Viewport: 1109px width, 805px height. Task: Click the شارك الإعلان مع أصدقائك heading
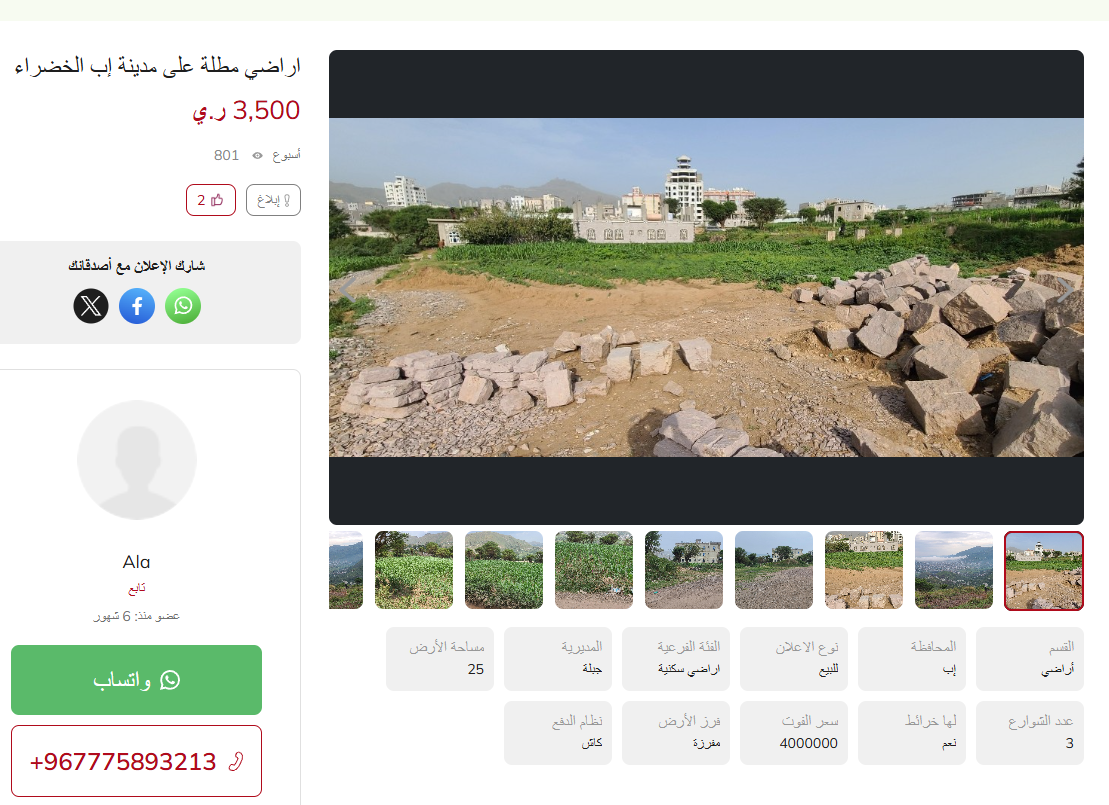tap(137, 266)
